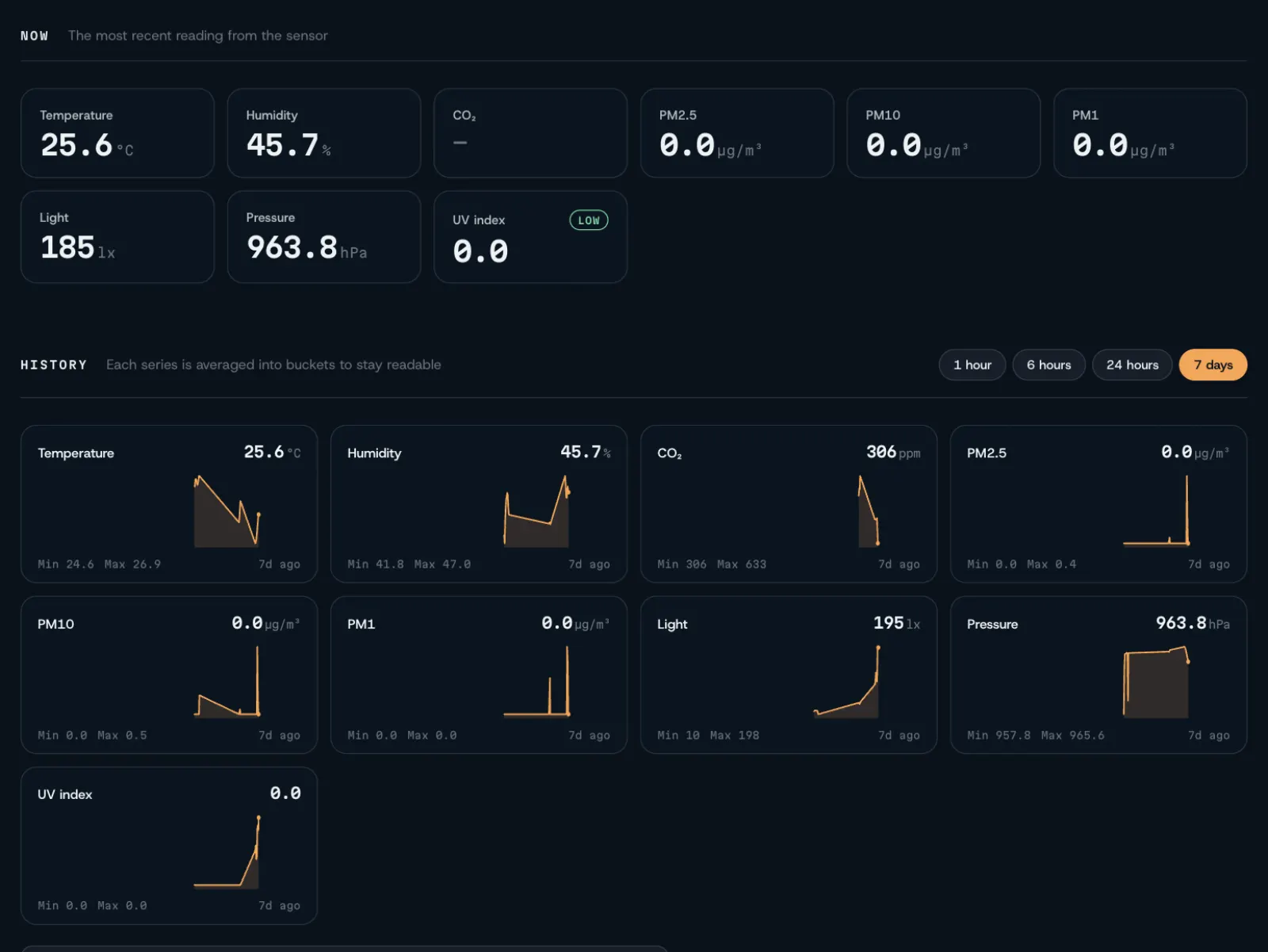
Task: Click the NOW section heading
Action: tap(34, 36)
